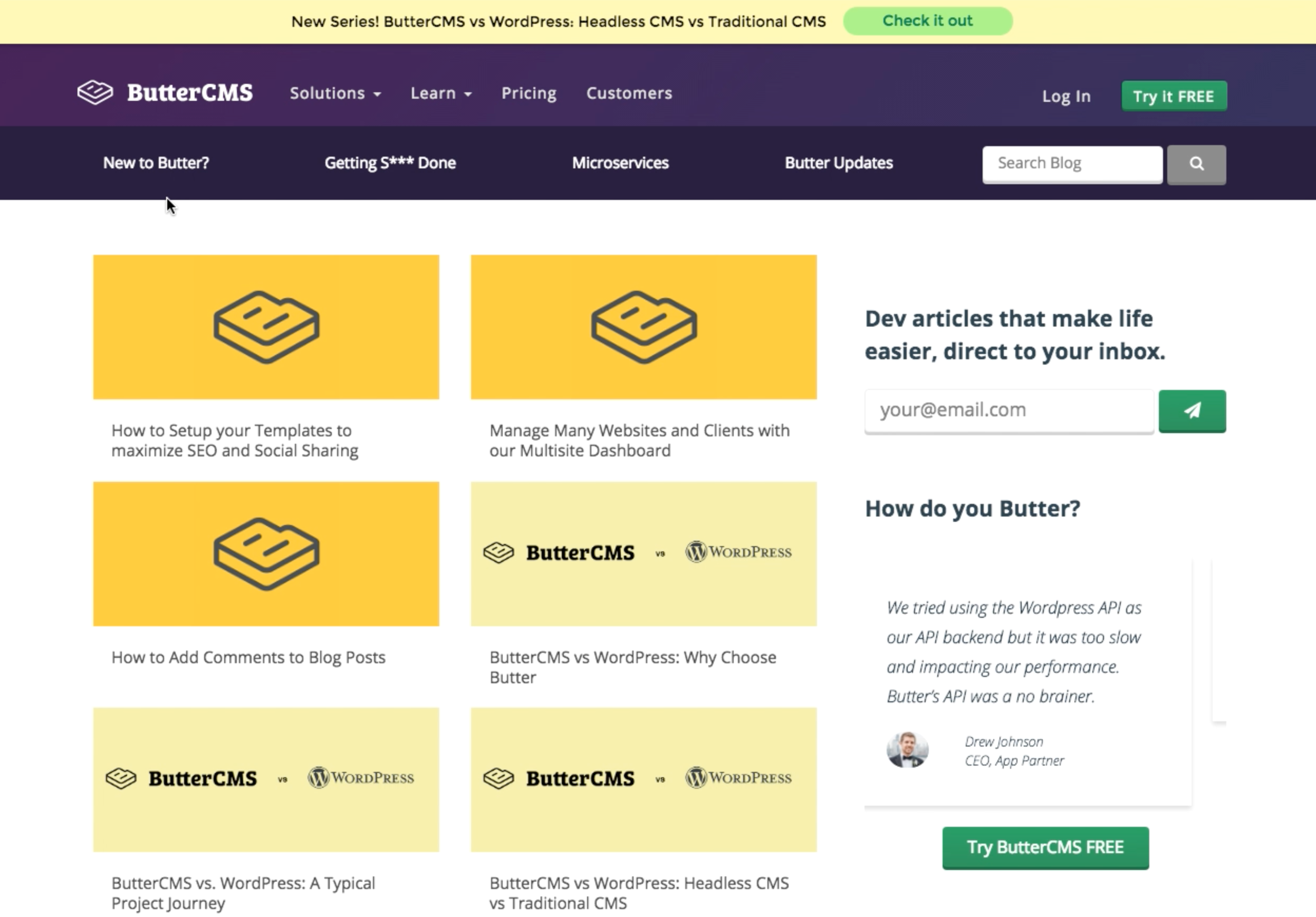The image size is (1316, 917).
Task: Click the Try it FREE button
Action: [x=1174, y=96]
